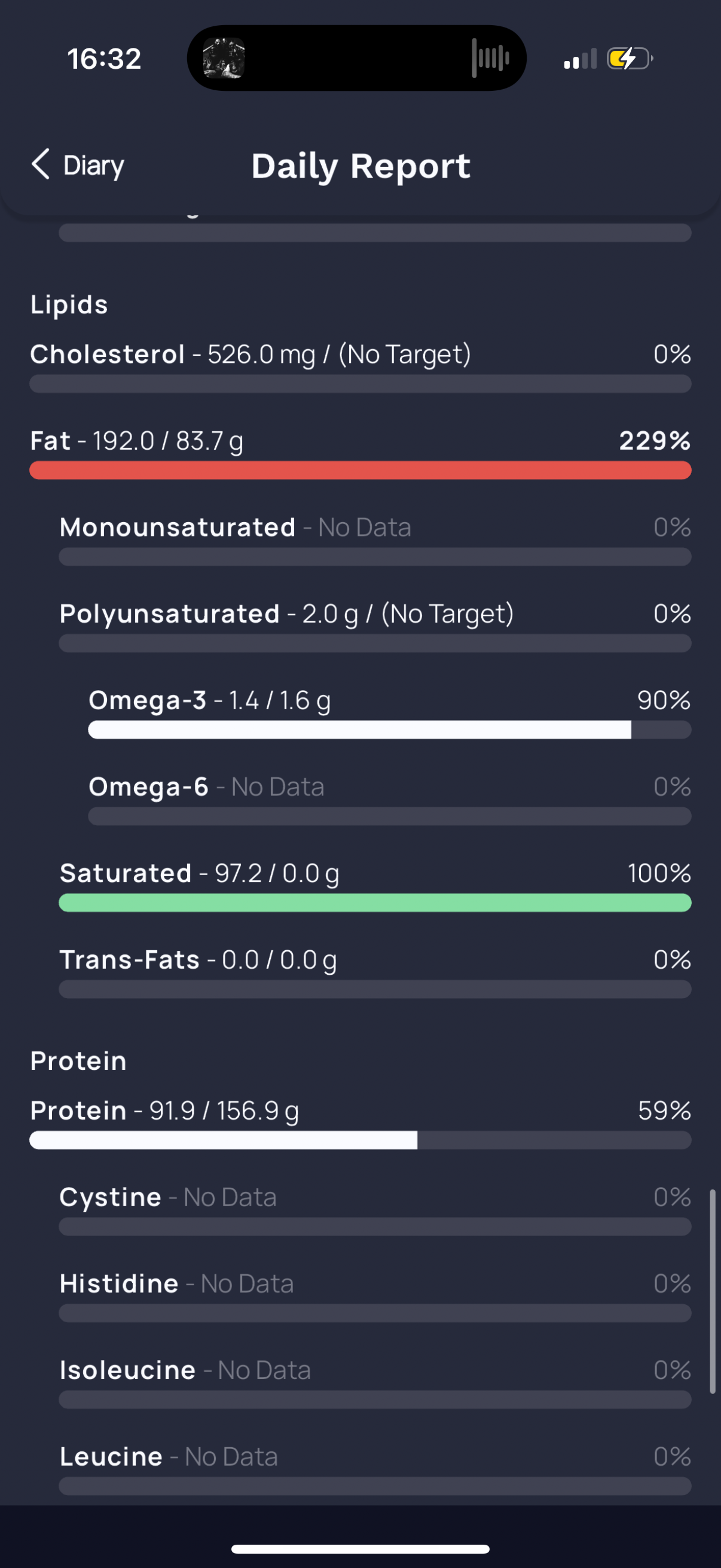Image resolution: width=721 pixels, height=1568 pixels.
Task: Tap the red Fat progress bar
Action: pos(360,471)
